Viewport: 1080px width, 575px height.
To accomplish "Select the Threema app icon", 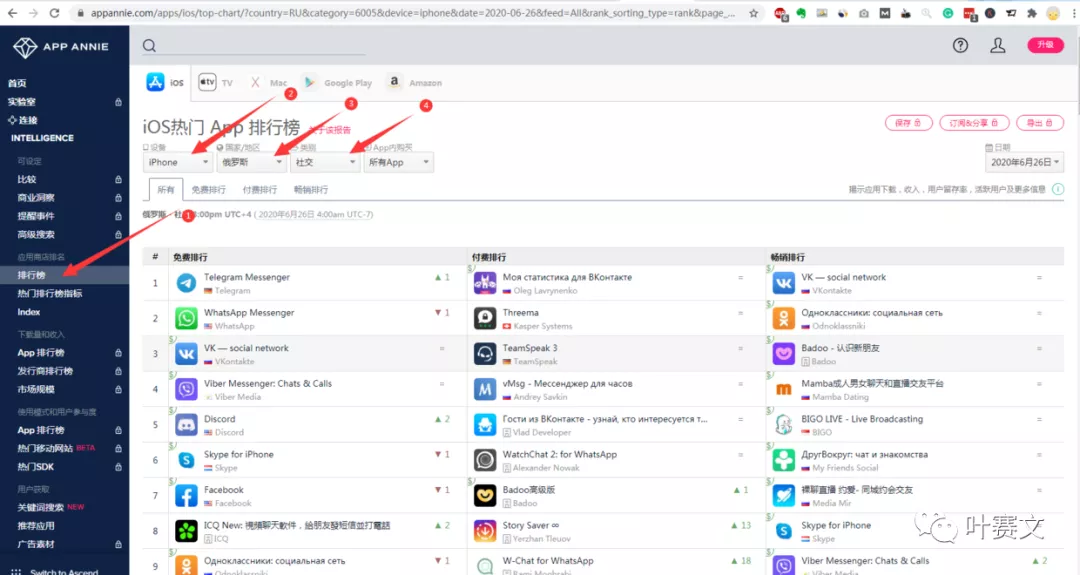I will click(x=485, y=319).
